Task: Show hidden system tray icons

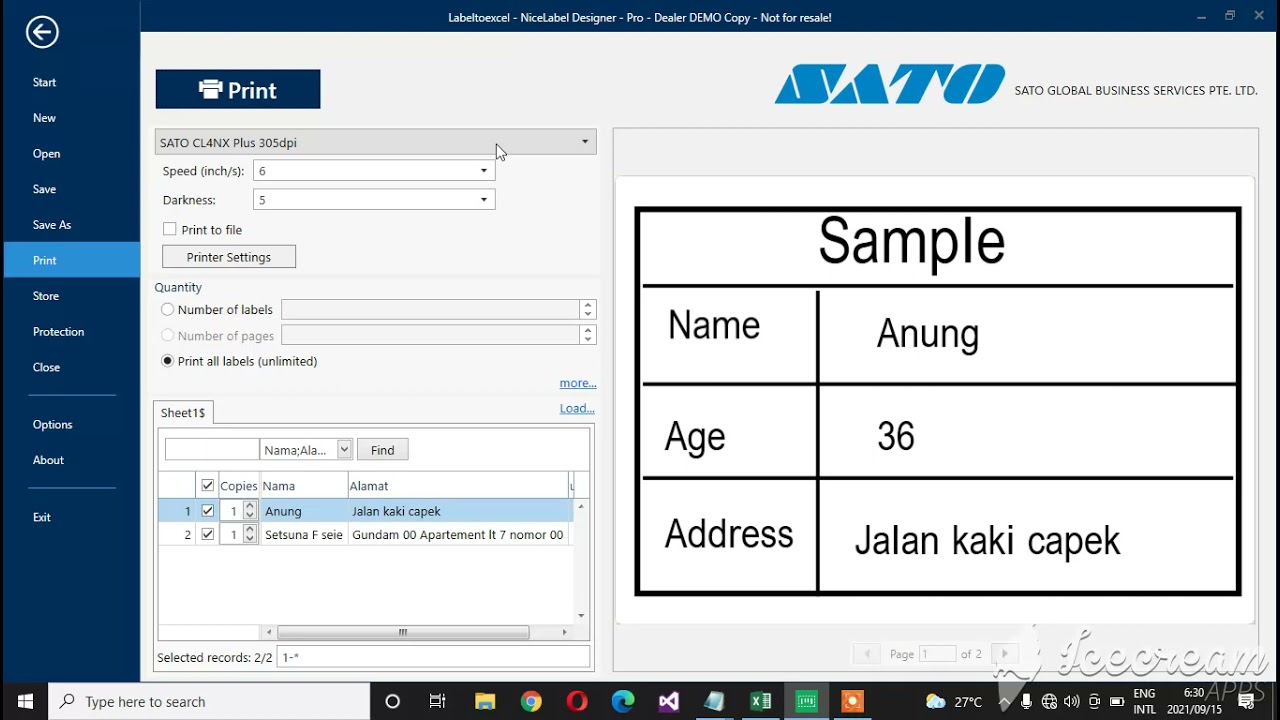Action: 1005,702
